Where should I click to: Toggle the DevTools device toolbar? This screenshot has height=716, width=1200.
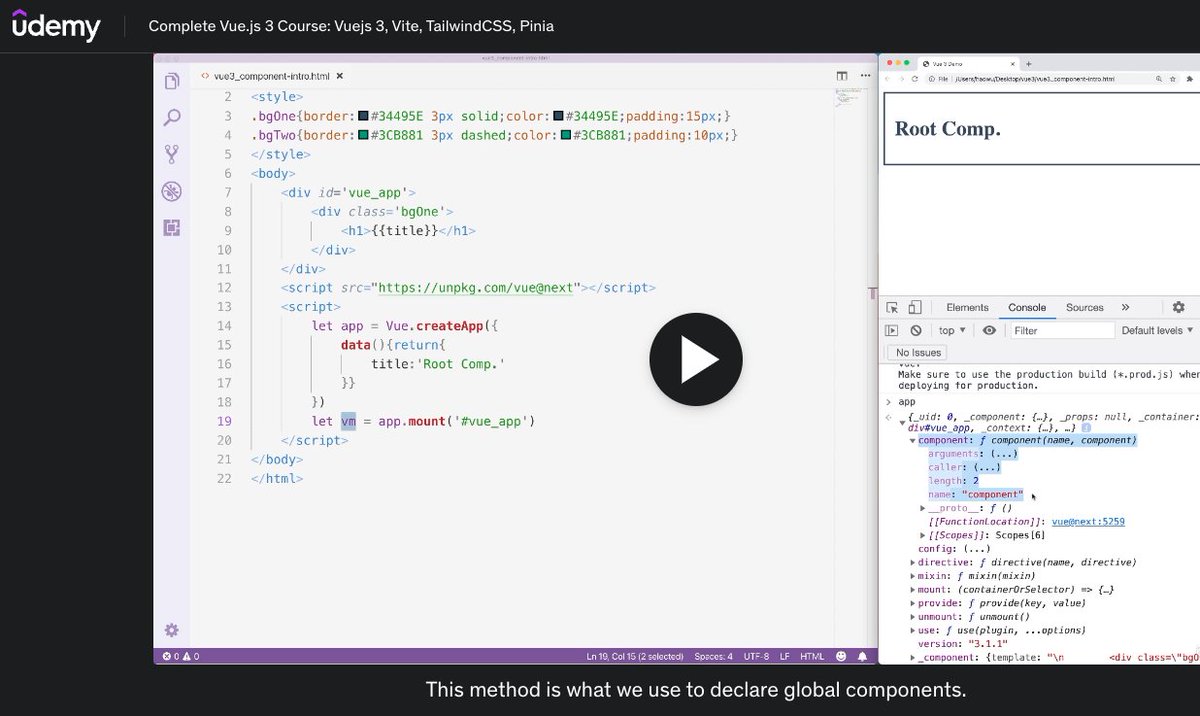[915, 308]
